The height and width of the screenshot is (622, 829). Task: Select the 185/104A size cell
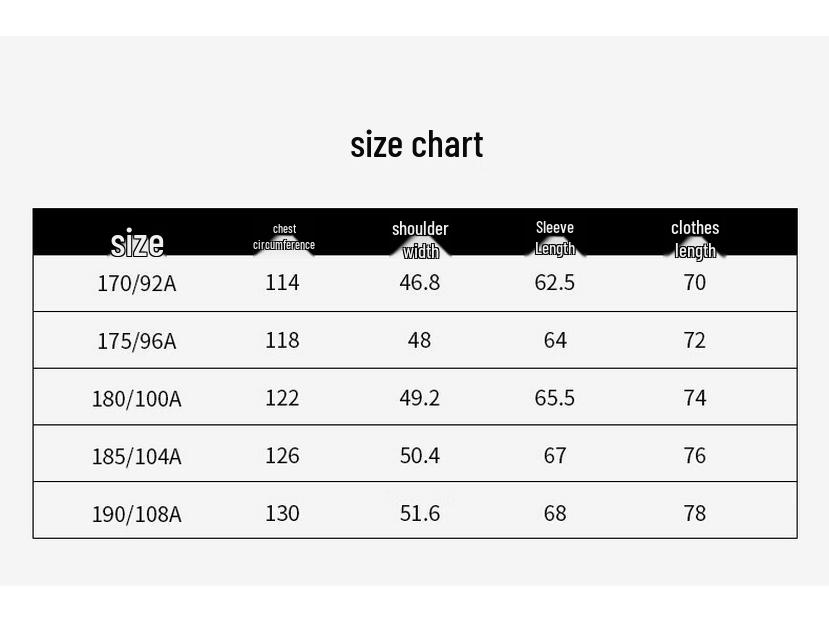tap(137, 456)
